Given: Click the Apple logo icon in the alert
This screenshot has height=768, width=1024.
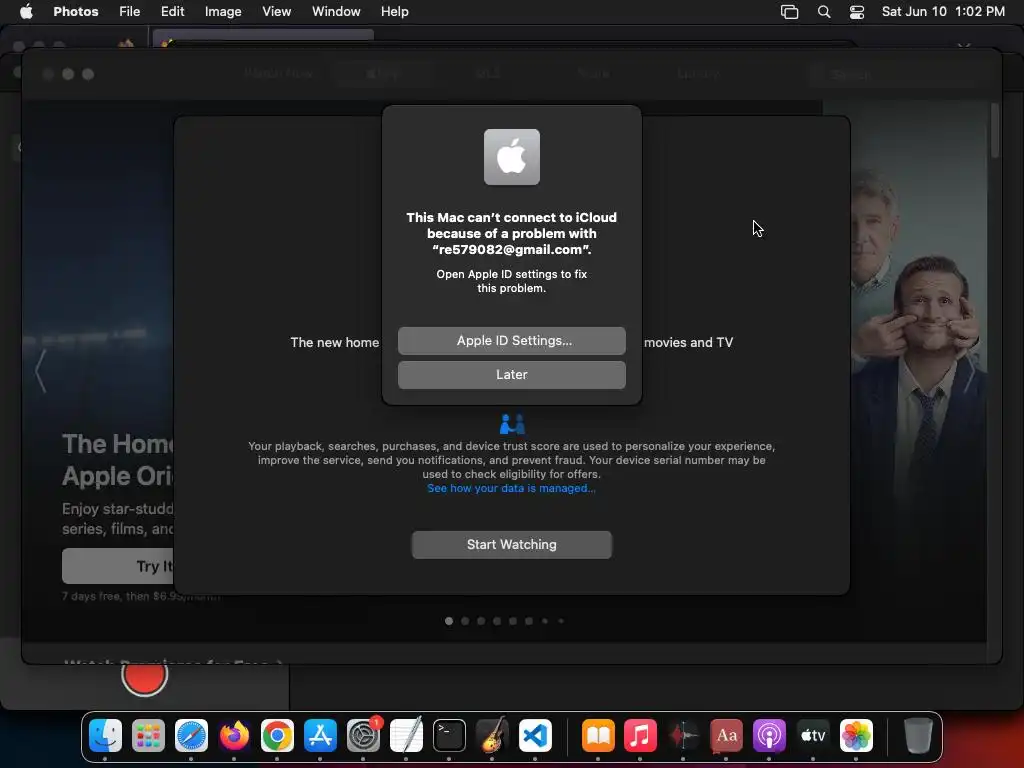Looking at the screenshot, I should pos(511,157).
